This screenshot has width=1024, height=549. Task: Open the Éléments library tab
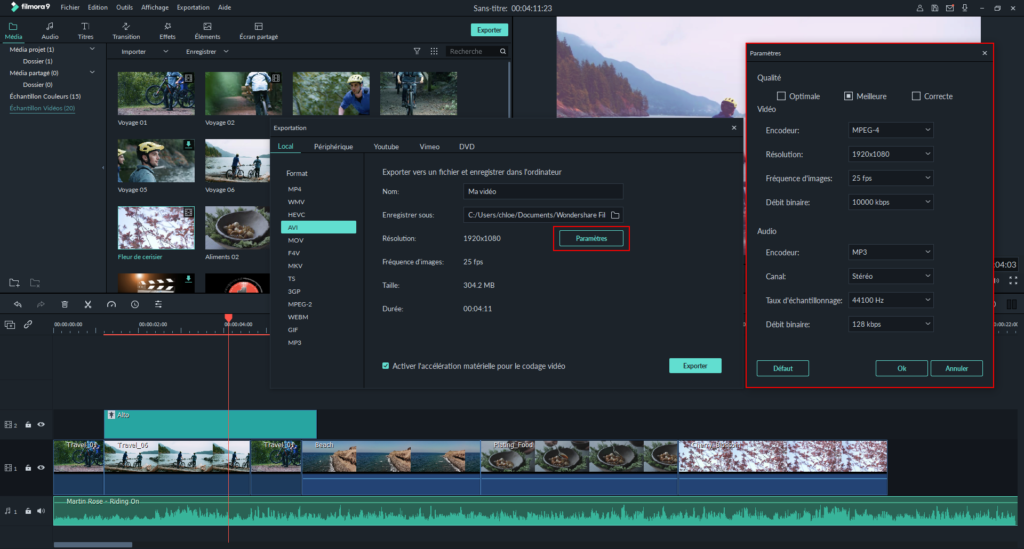207,31
